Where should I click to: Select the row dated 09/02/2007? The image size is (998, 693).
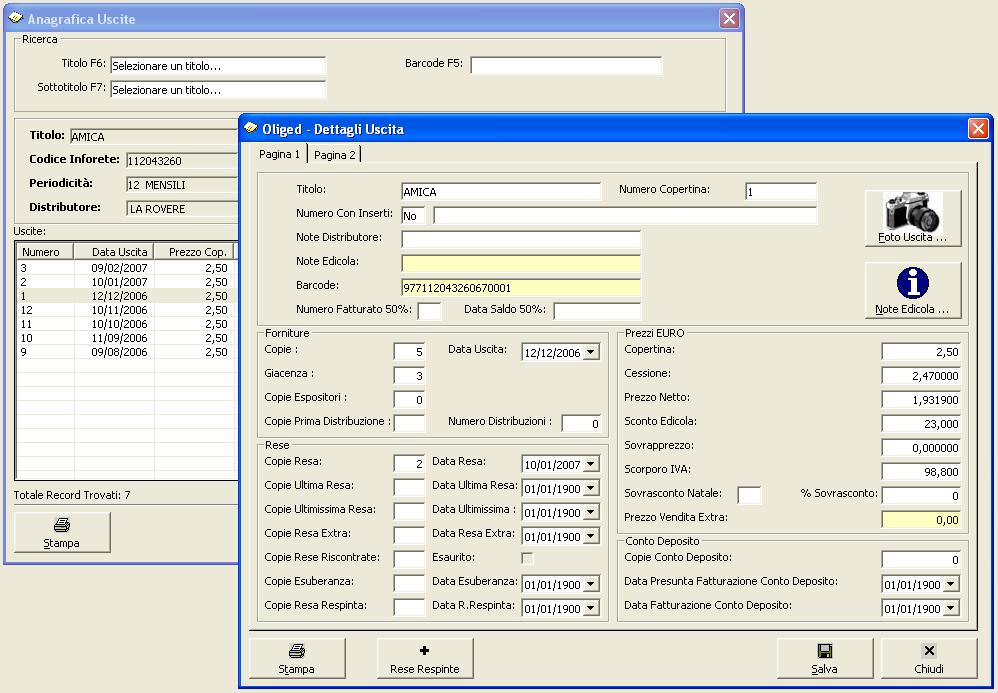127,268
